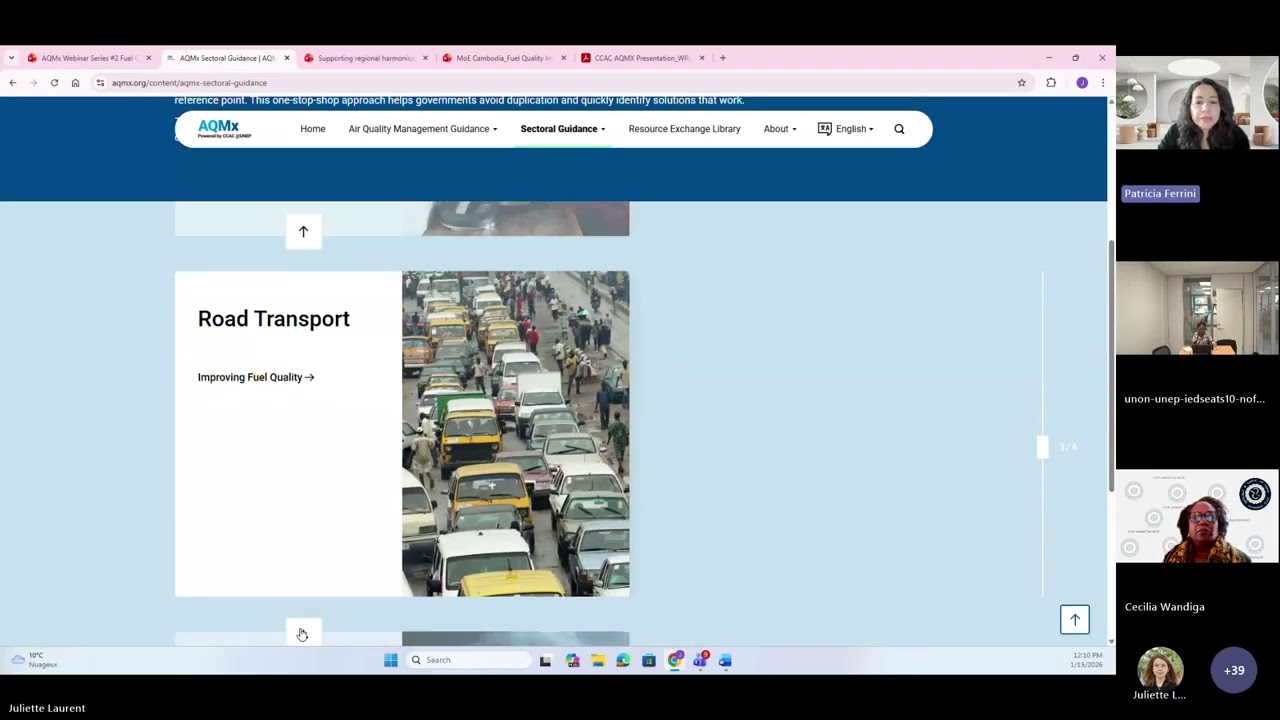Switch to CCAC AQMX Presentation tab

tap(641, 58)
